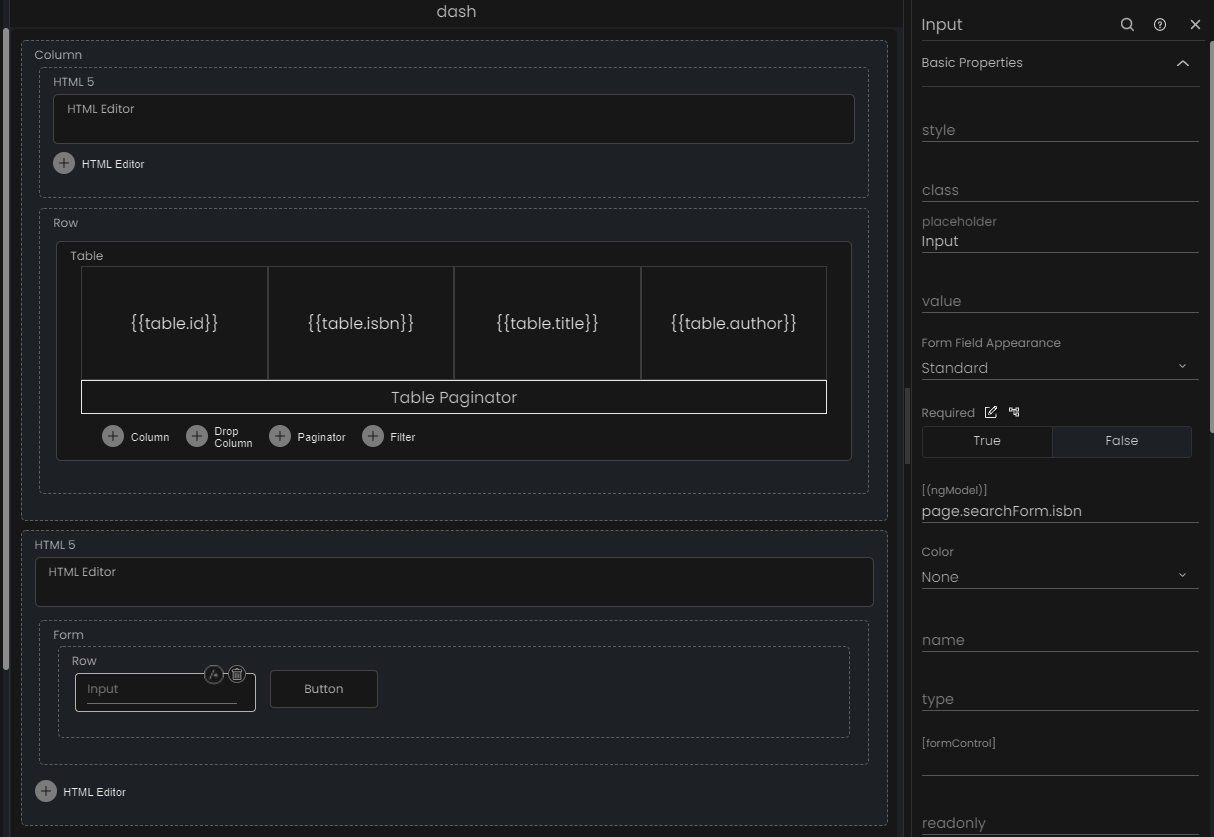Click the Button element in the form row
Viewport: 1214px width, 837px height.
click(324, 689)
